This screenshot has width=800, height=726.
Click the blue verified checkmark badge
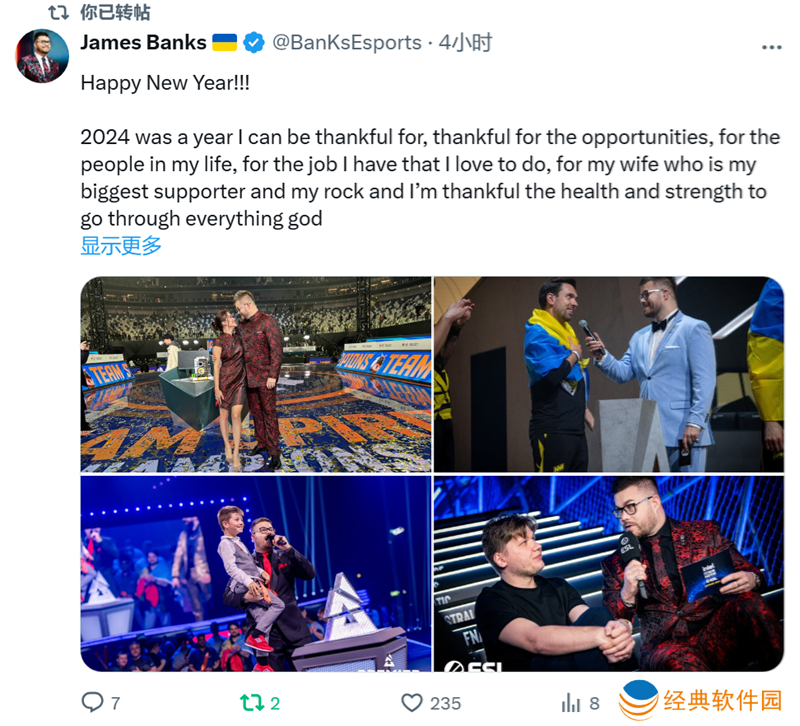pos(254,42)
